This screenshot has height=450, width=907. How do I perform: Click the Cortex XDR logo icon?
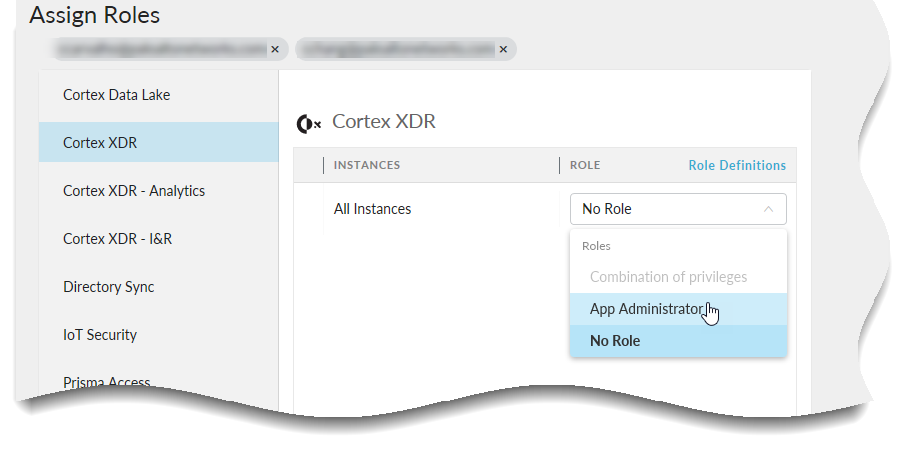[x=309, y=123]
